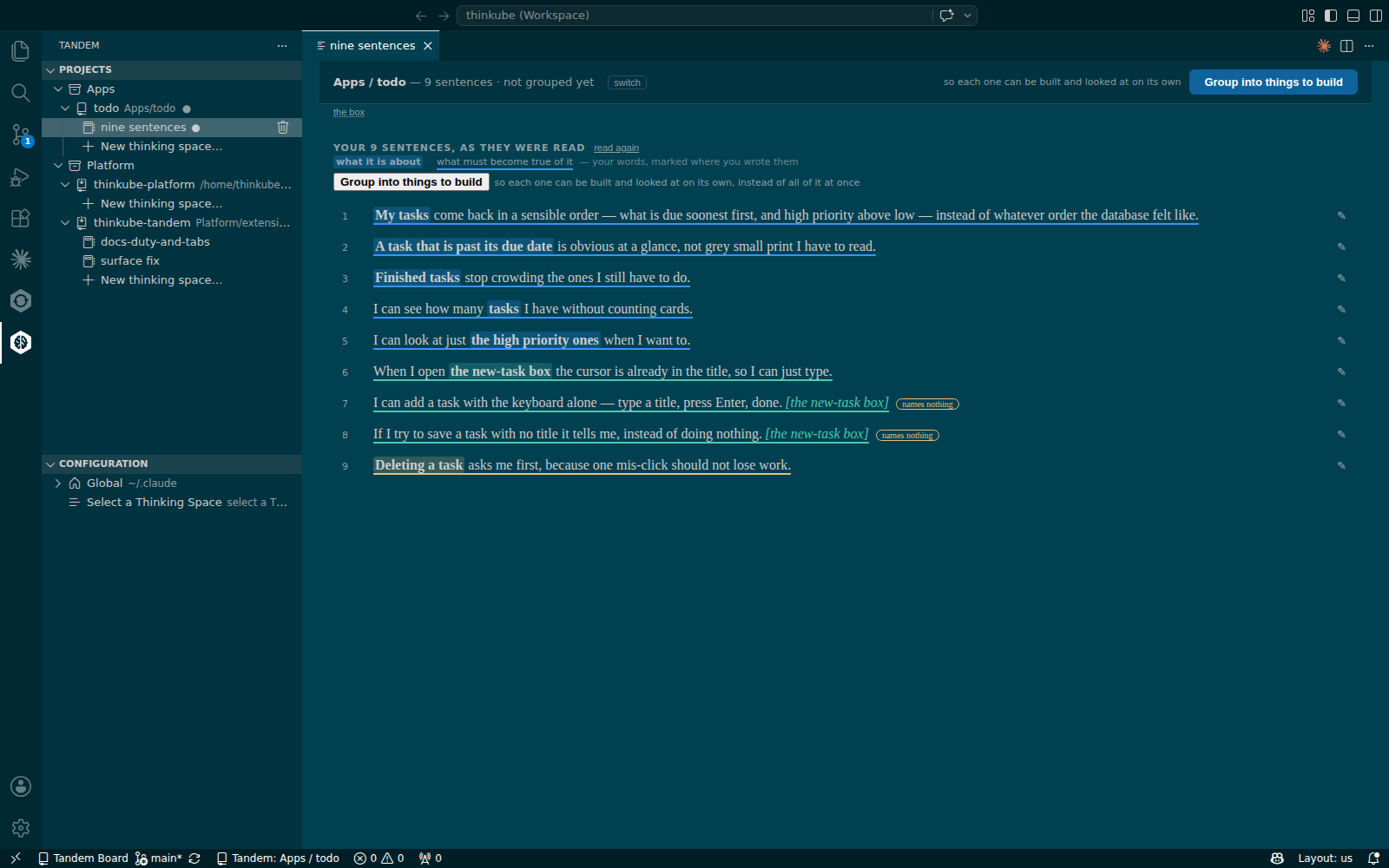Screen dimensions: 1389x868
Task: Close the nine sentences tab
Action: point(428,46)
